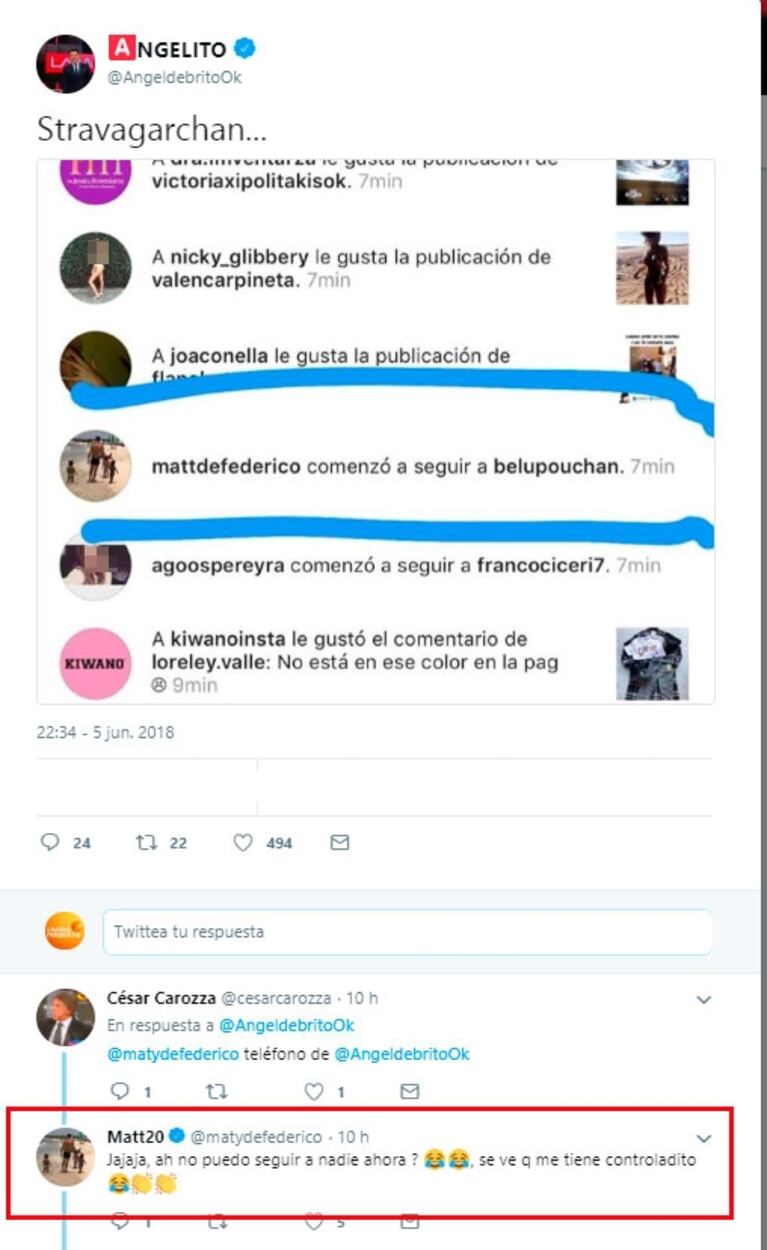Image resolution: width=767 pixels, height=1250 pixels.
Task: Open more options chevron on César Carozza's tweet
Action: click(x=704, y=999)
